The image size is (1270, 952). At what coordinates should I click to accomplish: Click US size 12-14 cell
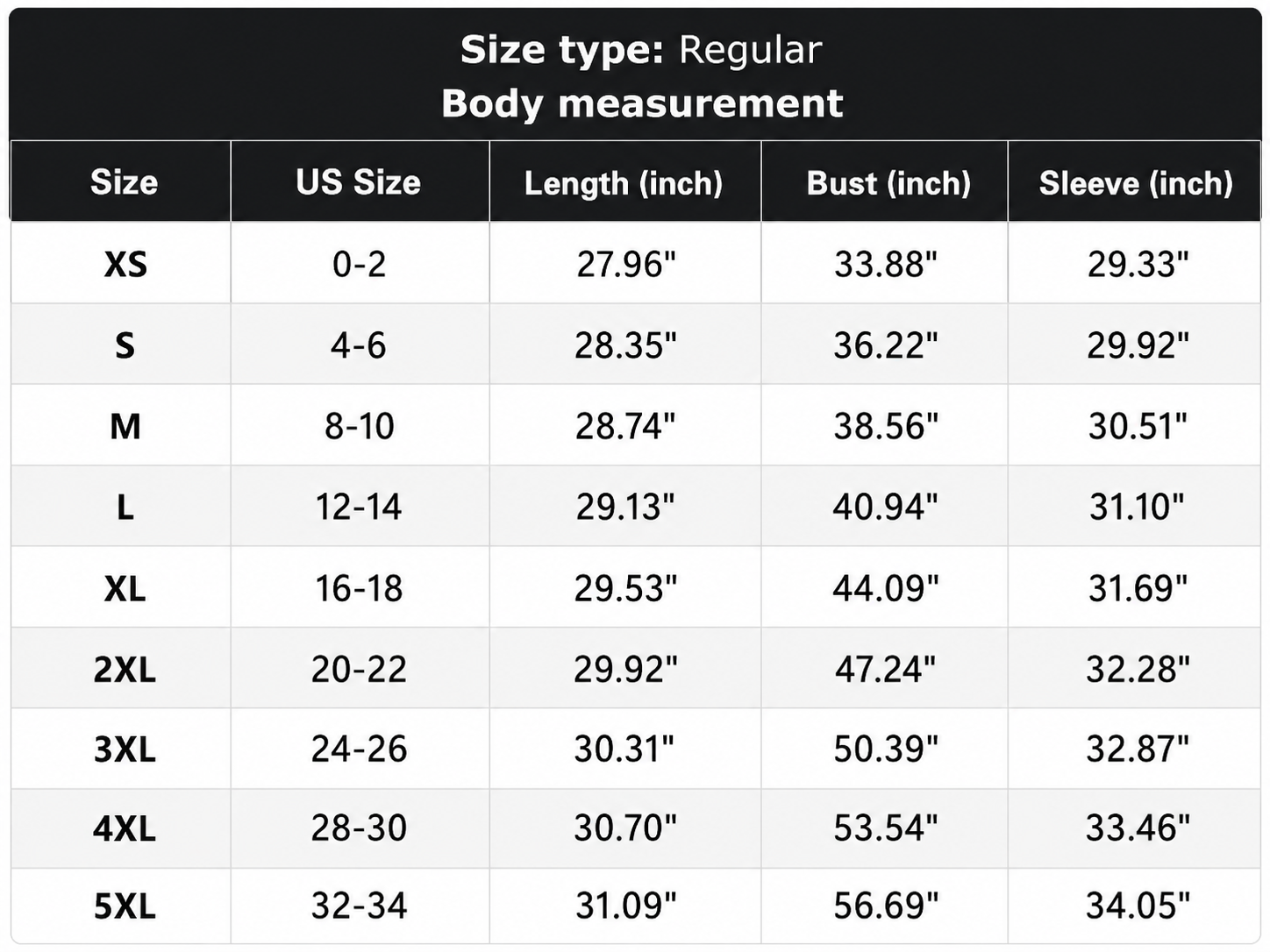(x=359, y=507)
